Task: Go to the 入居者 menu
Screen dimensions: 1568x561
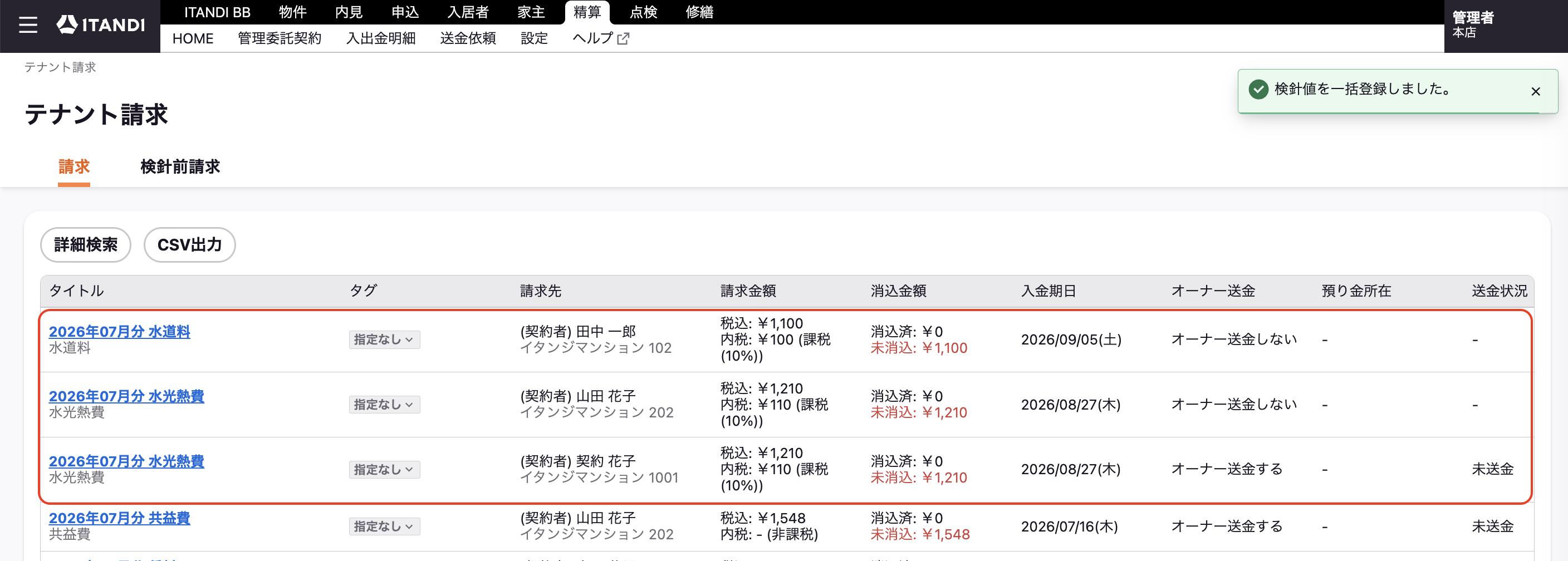Action: click(x=468, y=12)
